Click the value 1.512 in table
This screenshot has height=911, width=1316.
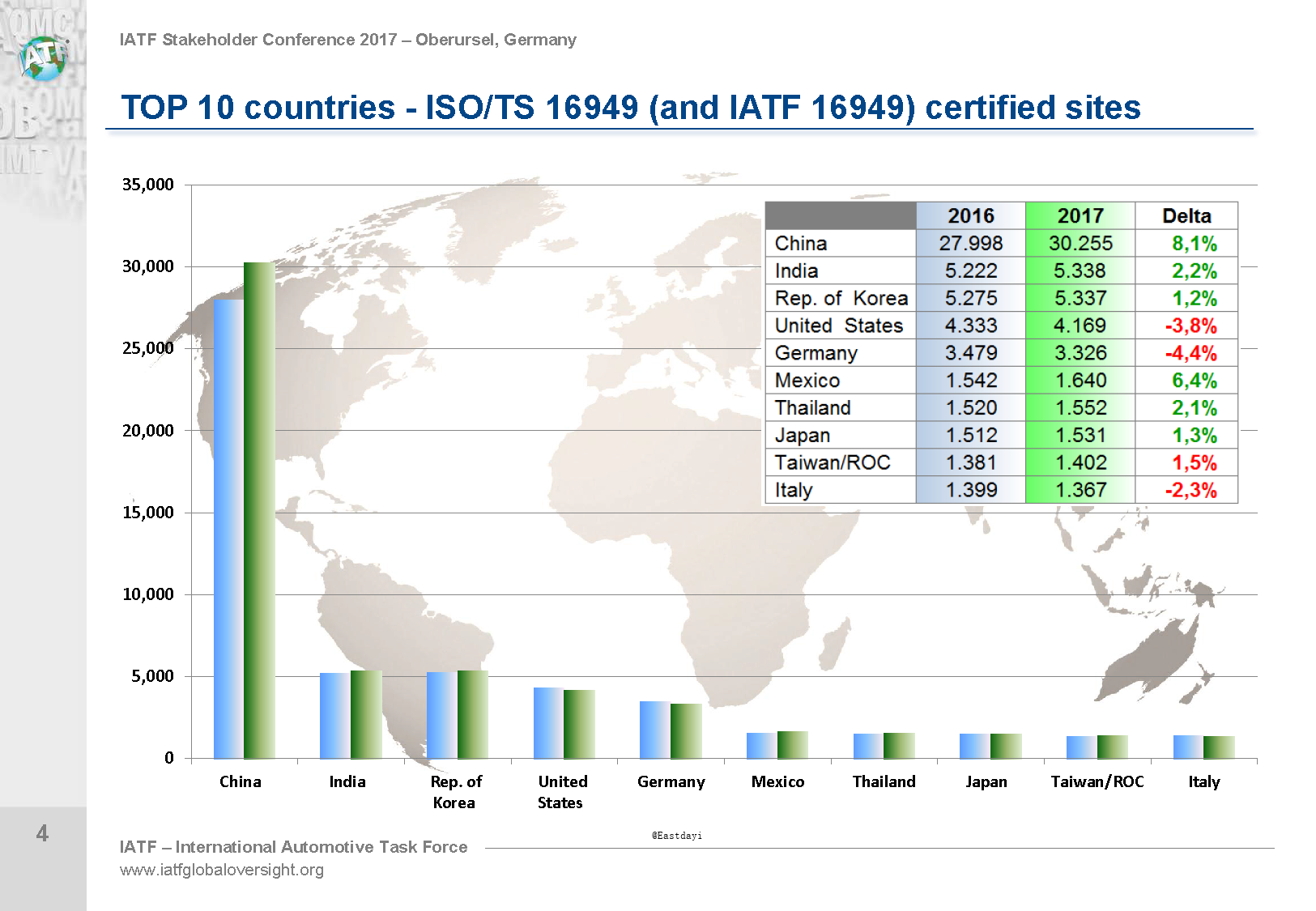coord(971,436)
